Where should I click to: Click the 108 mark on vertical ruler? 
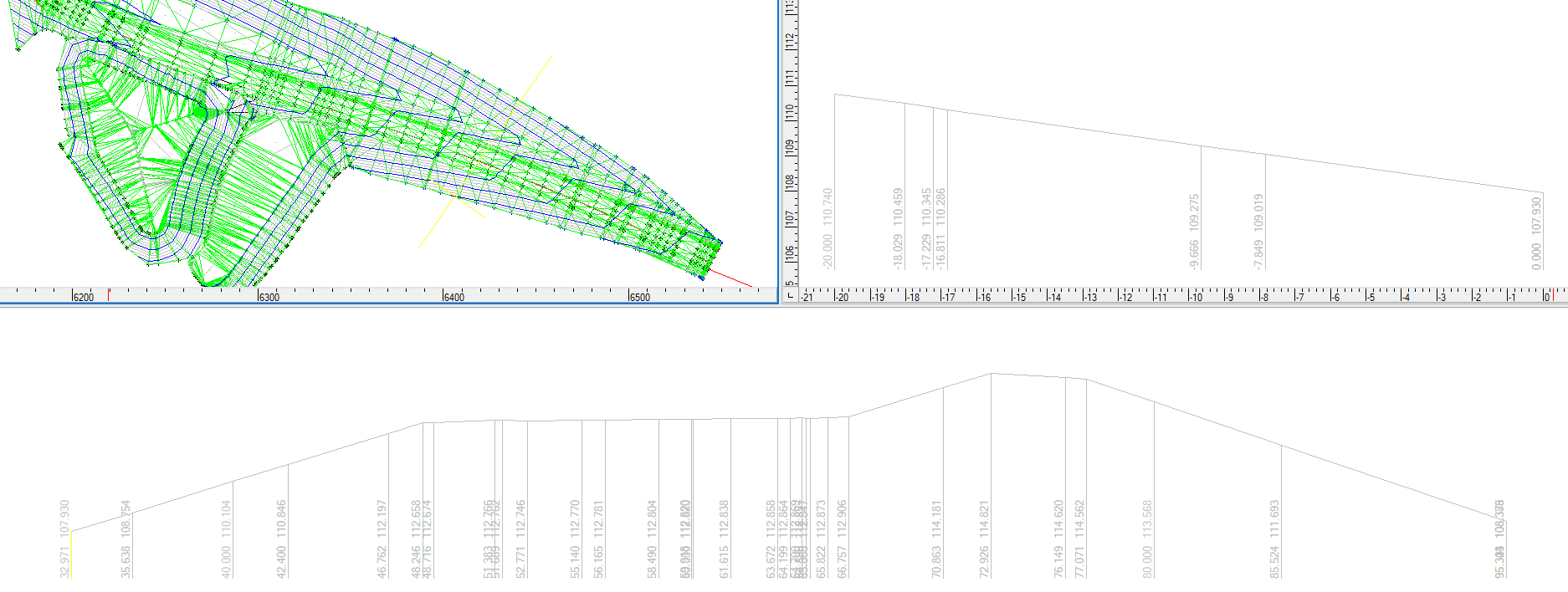point(790,182)
